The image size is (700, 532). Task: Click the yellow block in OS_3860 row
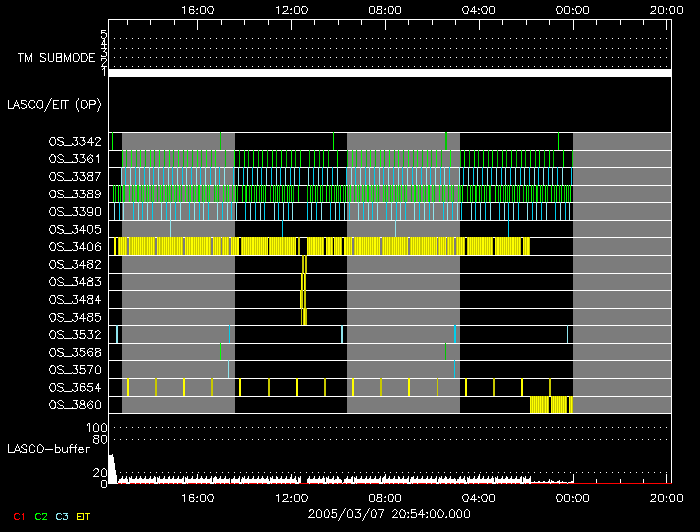(x=551, y=405)
